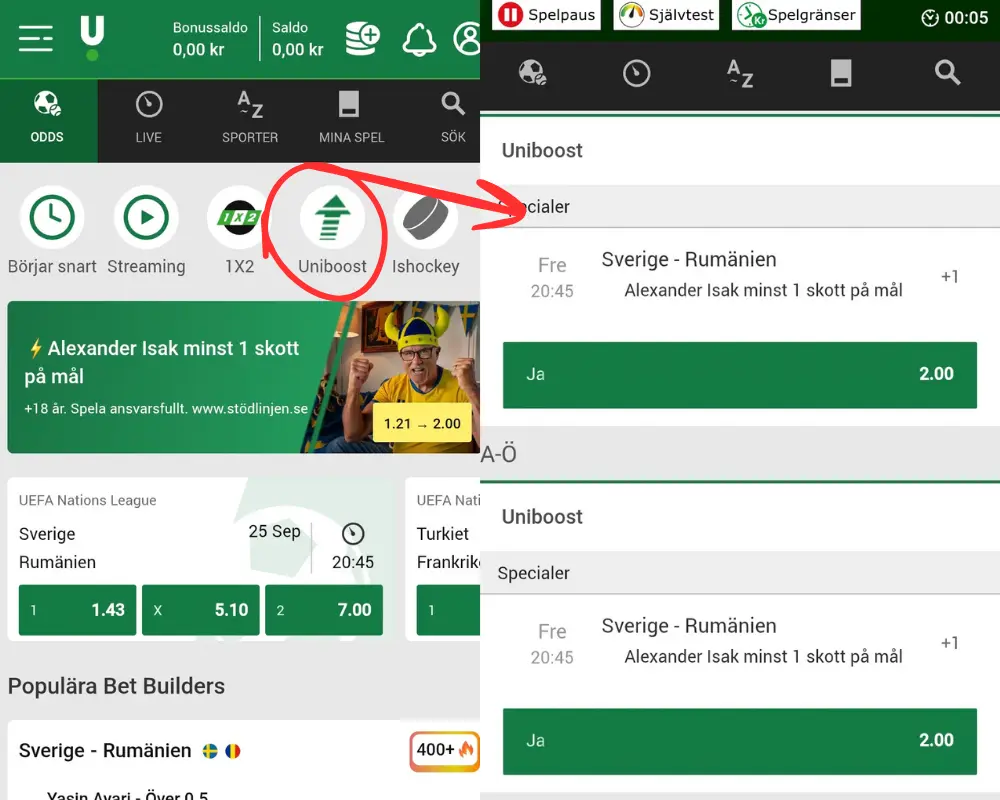
Task: Tap the upper Uniboost heading
Action: [x=542, y=151]
